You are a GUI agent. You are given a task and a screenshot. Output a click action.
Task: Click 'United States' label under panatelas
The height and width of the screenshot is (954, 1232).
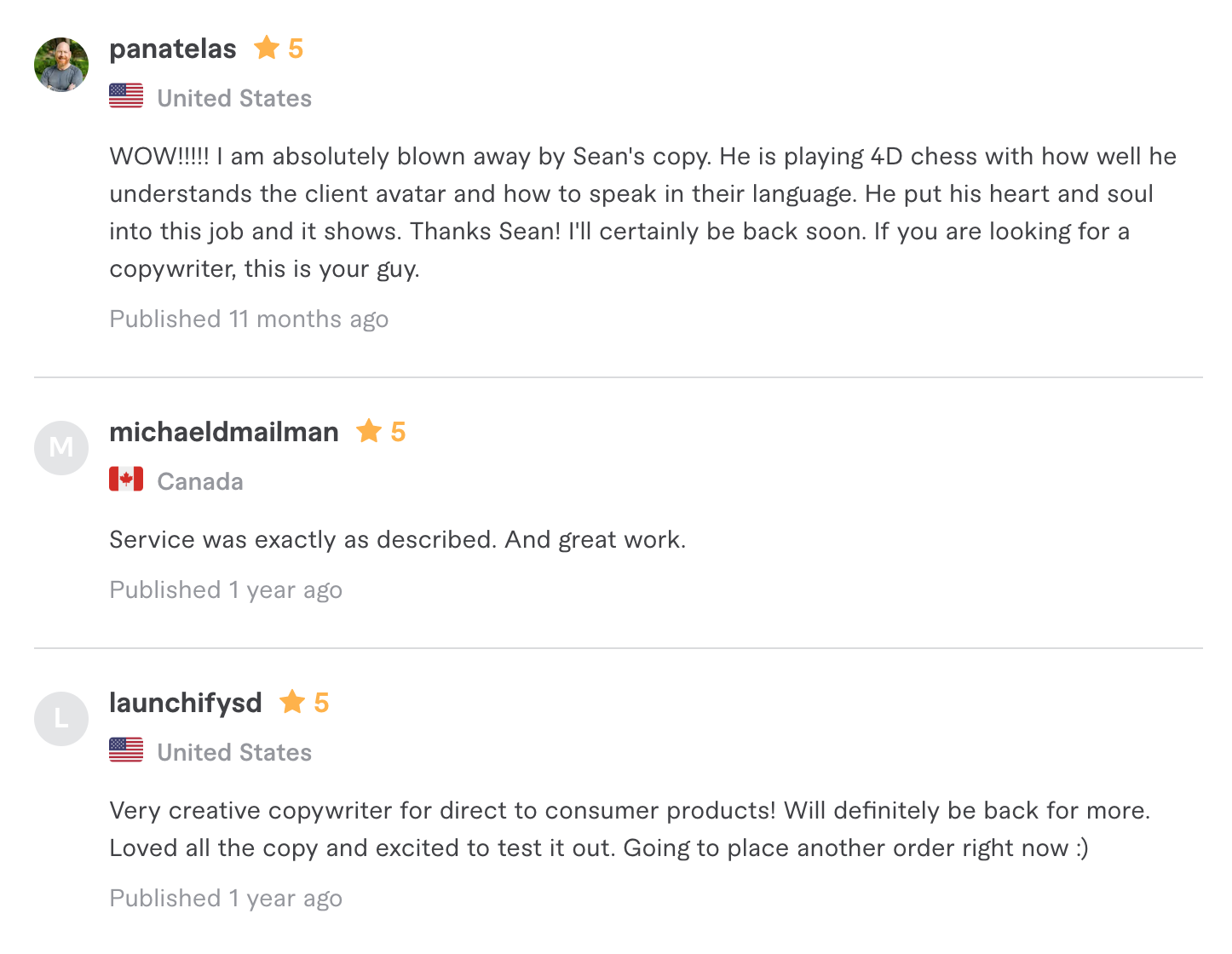point(234,99)
